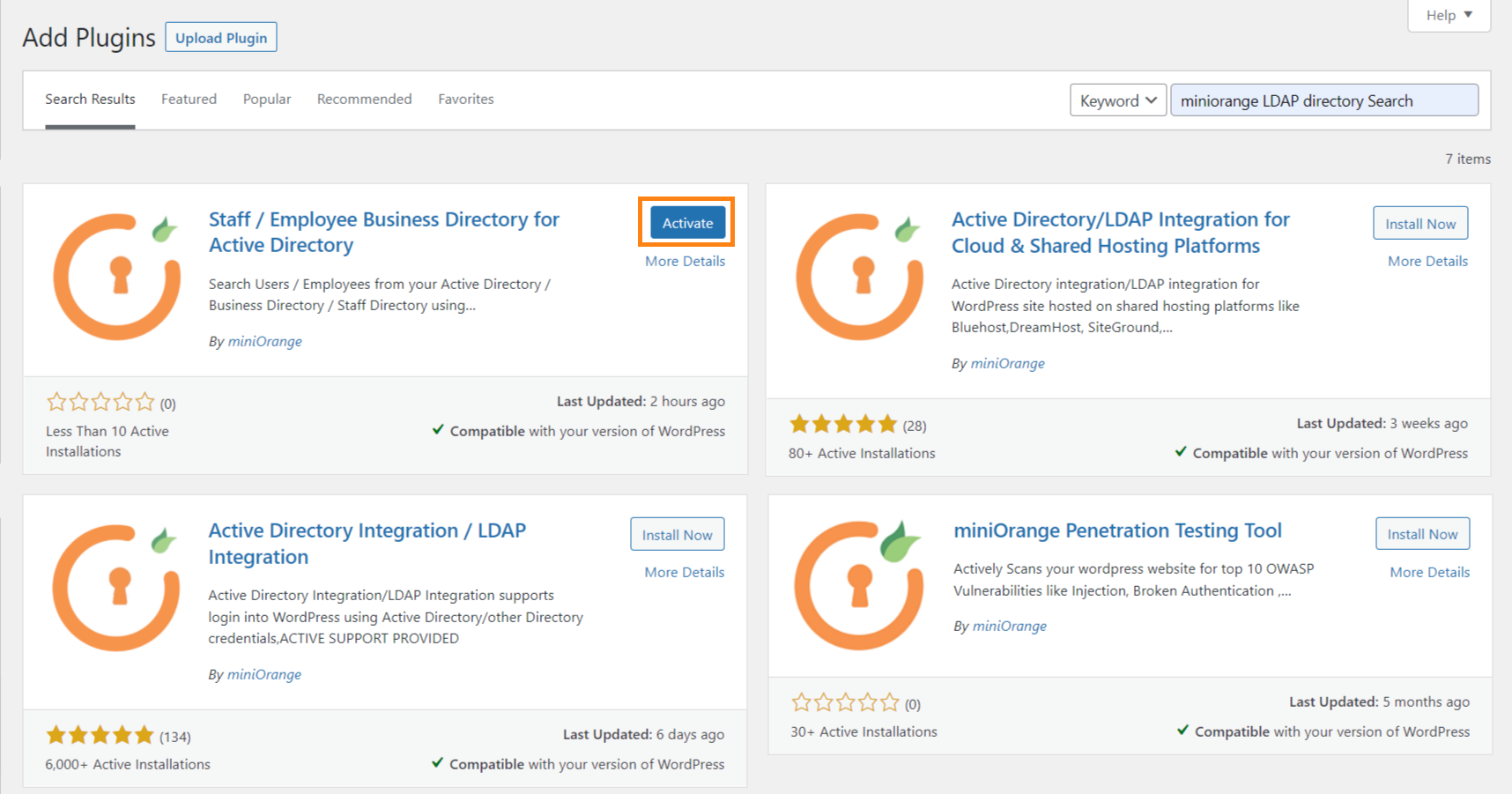The image size is (1512, 794).
Task: Switch to the Popular tab
Action: [267, 99]
